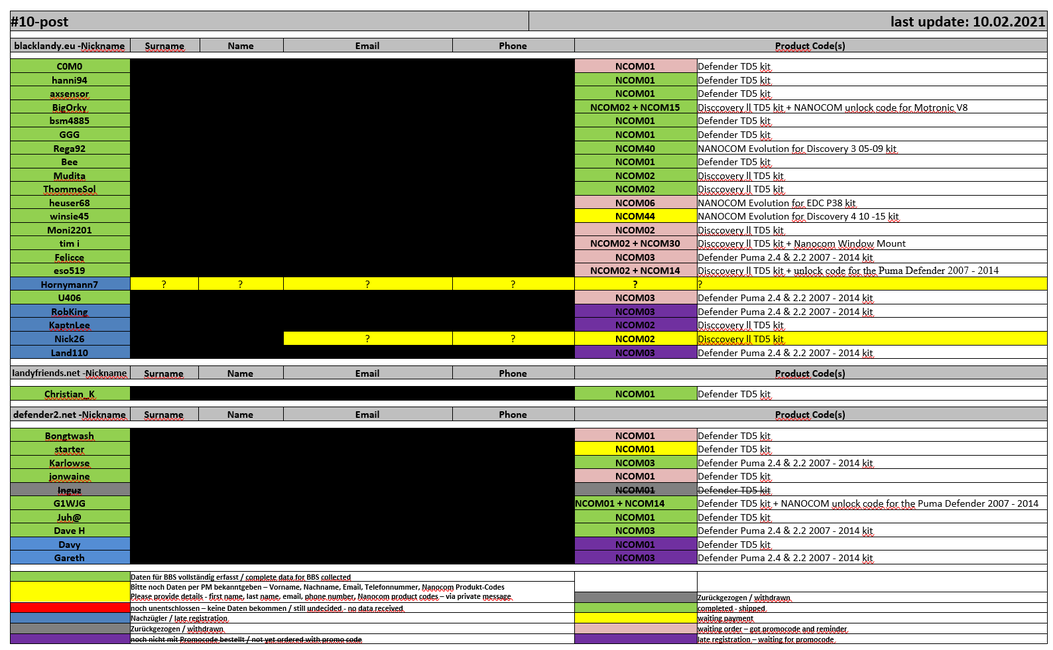Select nickname cell U406

click(x=70, y=298)
